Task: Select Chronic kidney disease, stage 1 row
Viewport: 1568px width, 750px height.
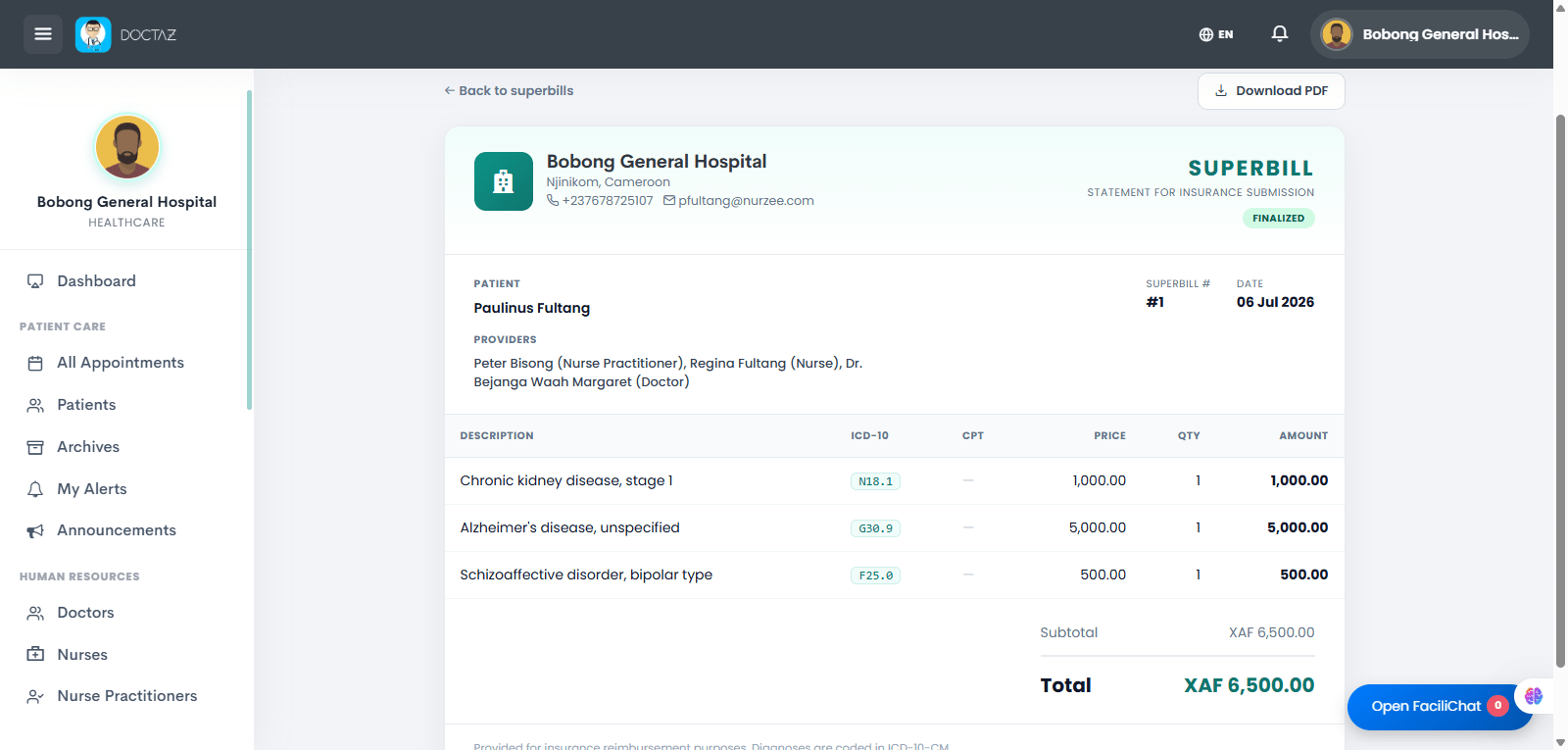Action: 895,480
